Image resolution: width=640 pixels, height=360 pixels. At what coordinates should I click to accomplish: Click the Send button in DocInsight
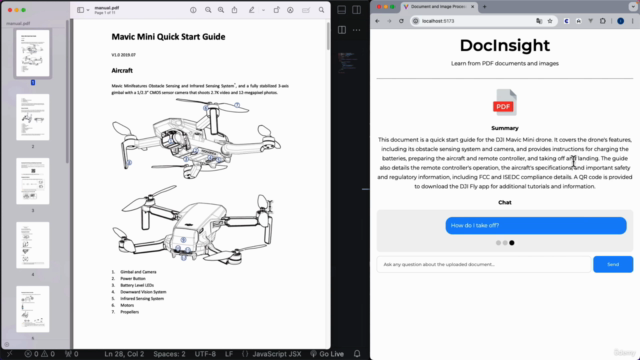point(613,264)
